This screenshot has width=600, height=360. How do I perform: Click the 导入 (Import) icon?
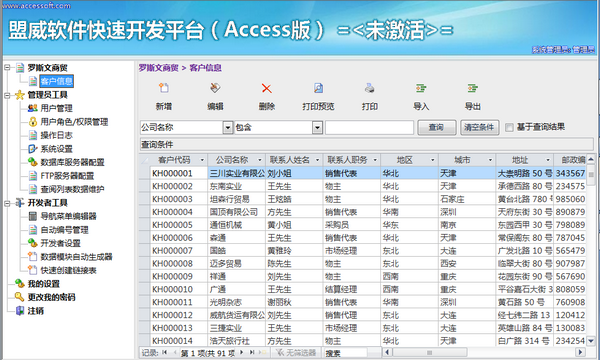point(421,88)
